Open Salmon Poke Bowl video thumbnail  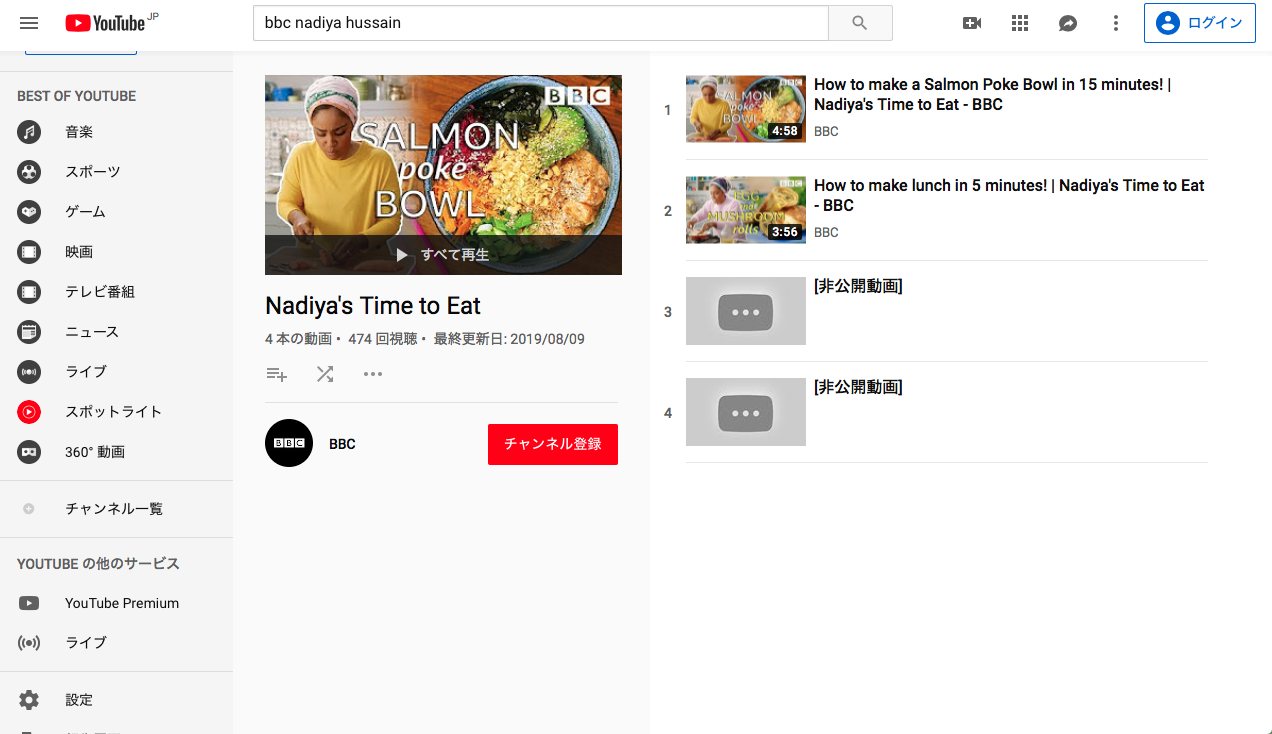pyautogui.click(x=746, y=109)
